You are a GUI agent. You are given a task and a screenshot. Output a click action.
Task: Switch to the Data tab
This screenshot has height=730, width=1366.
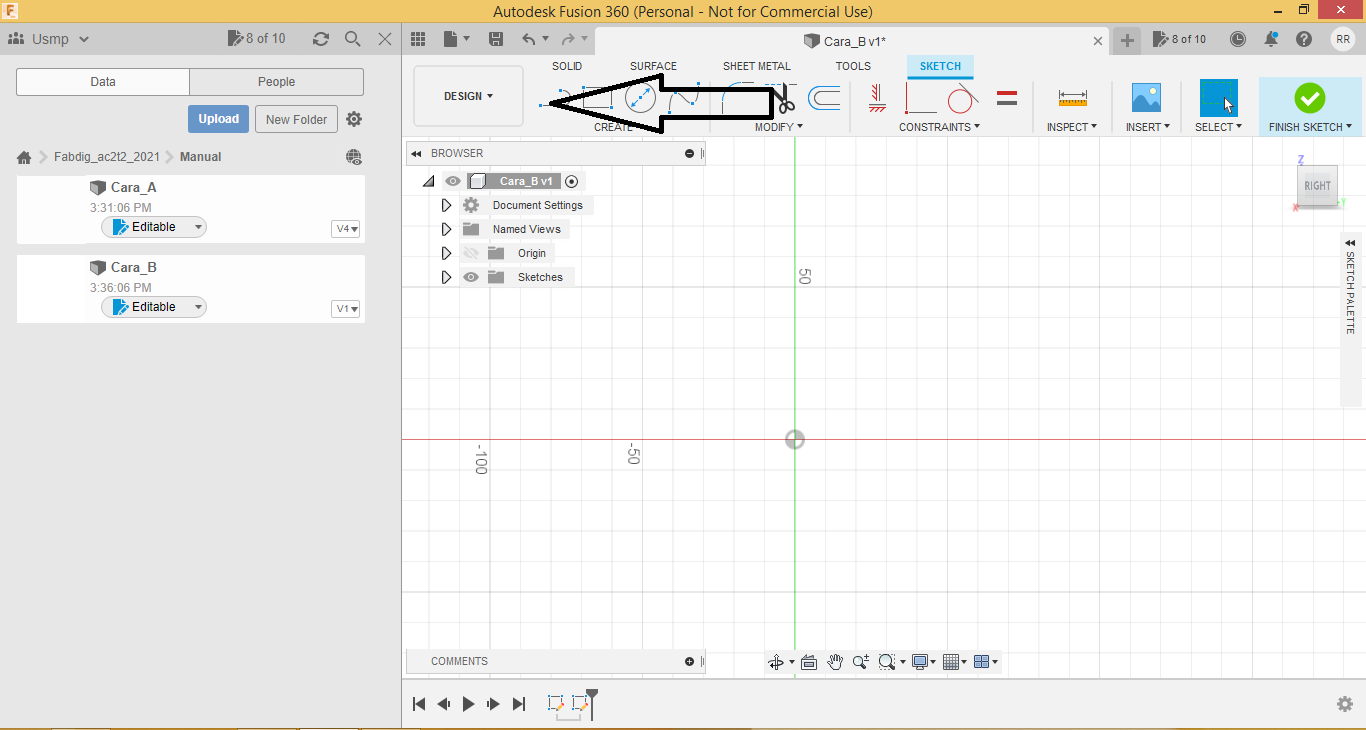[103, 82]
